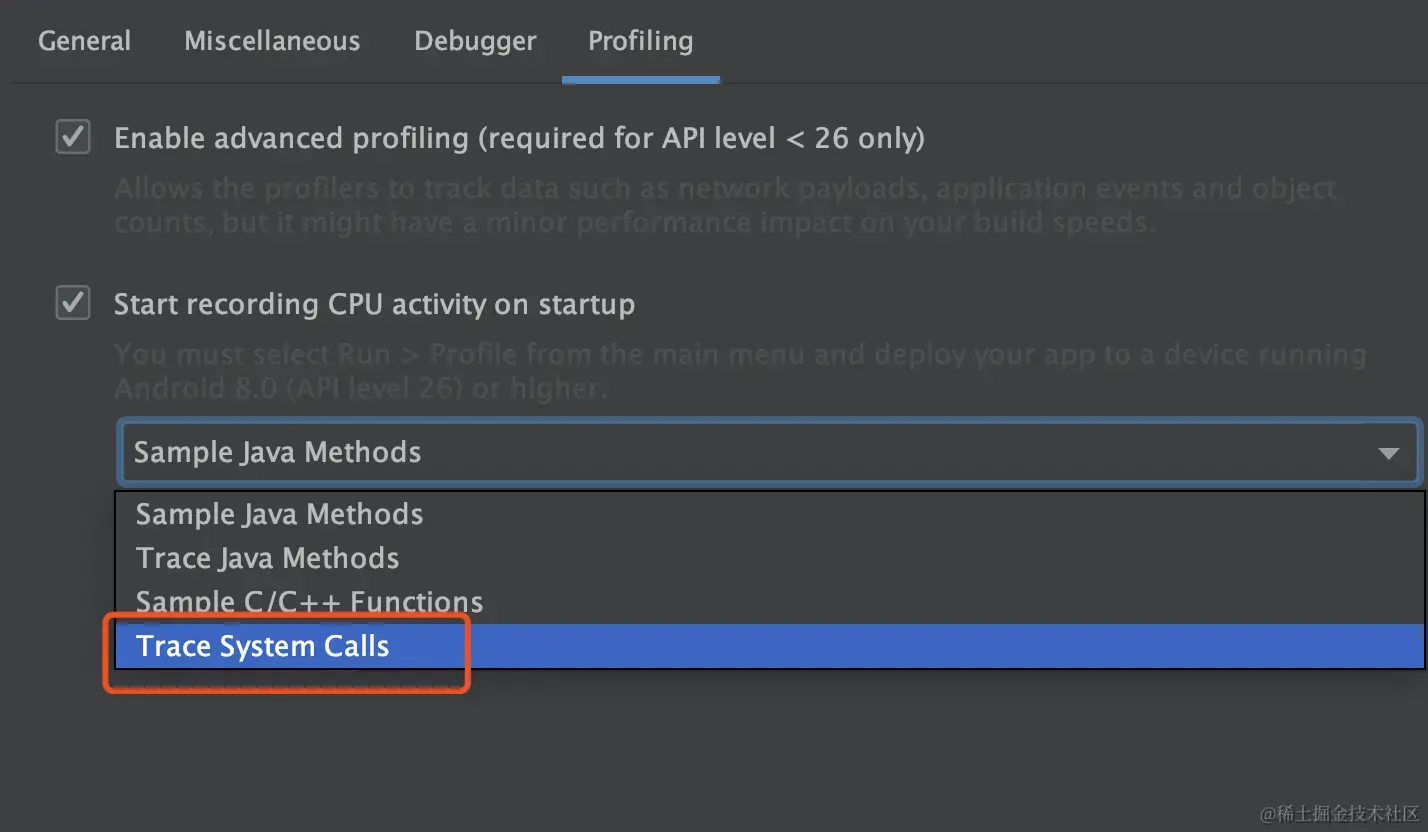This screenshot has width=1428, height=832.
Task: Click the checkmark icon beside CPU activity recording
Action: click(x=73, y=303)
